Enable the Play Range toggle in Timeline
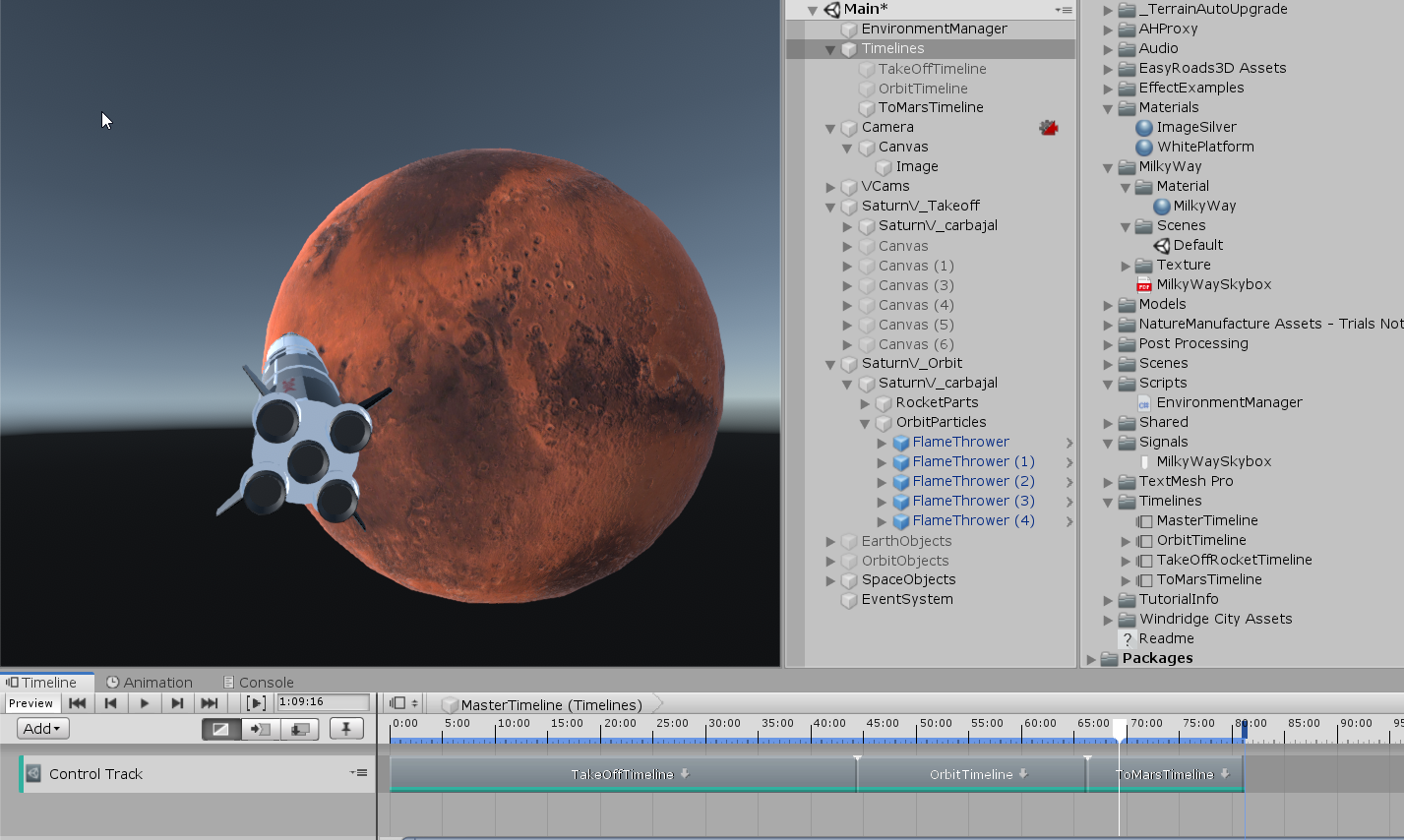The image size is (1404, 840). pyautogui.click(x=257, y=702)
